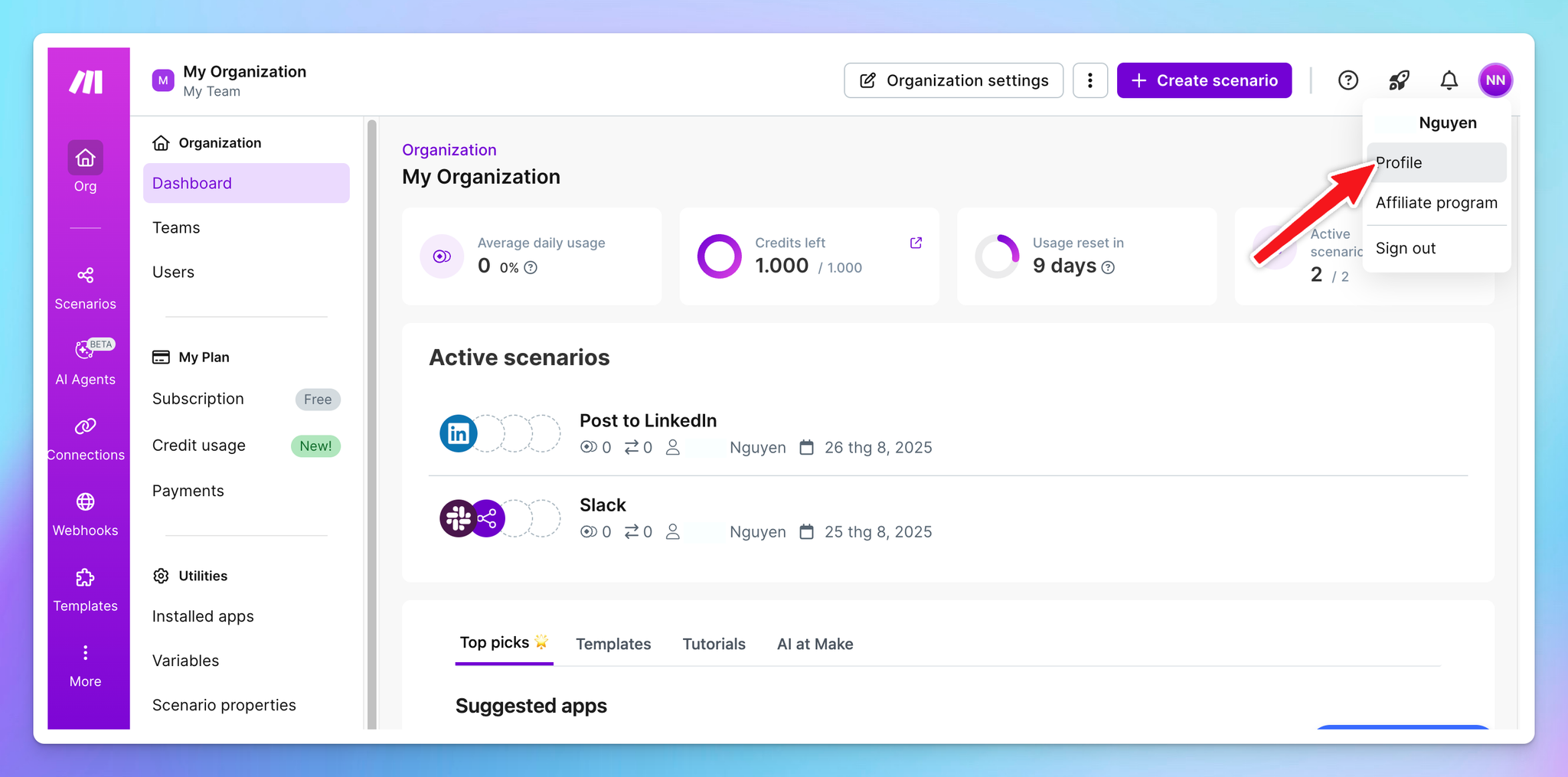The image size is (1568, 777).
Task: Switch to the Top picks tab
Action: [x=504, y=643]
